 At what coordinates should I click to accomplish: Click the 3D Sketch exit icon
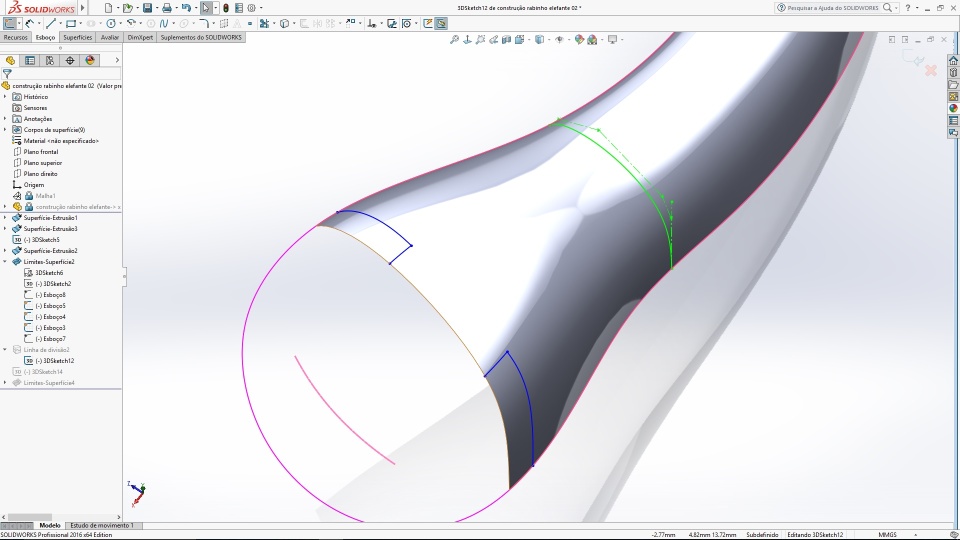10,23
